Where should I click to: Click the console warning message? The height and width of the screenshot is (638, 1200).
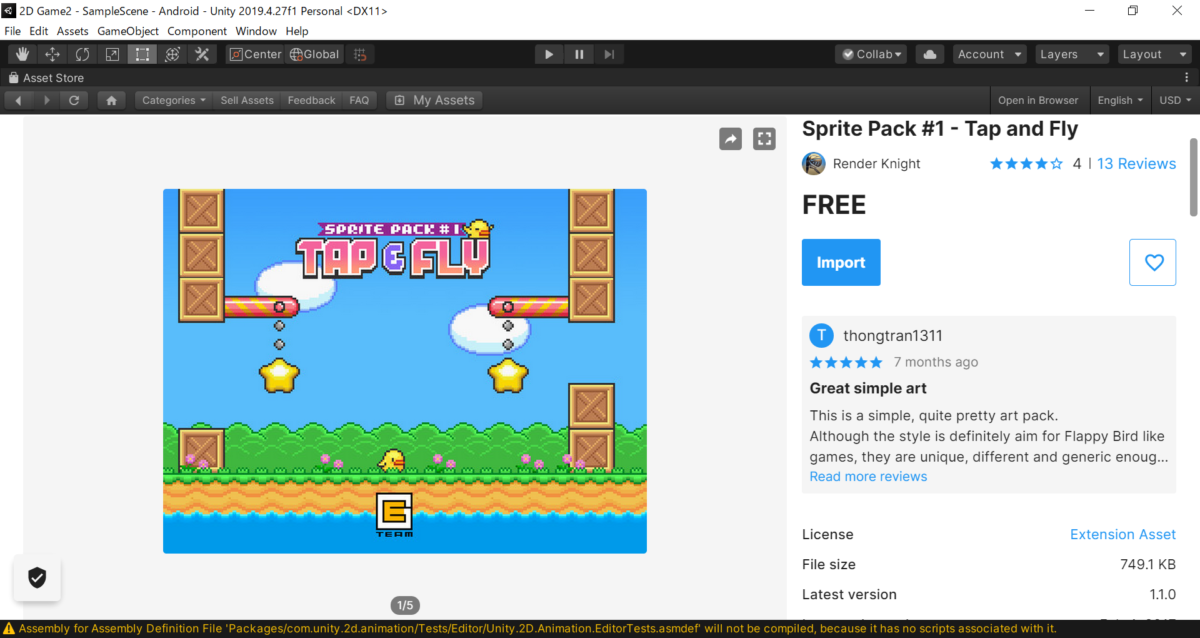pos(537,628)
